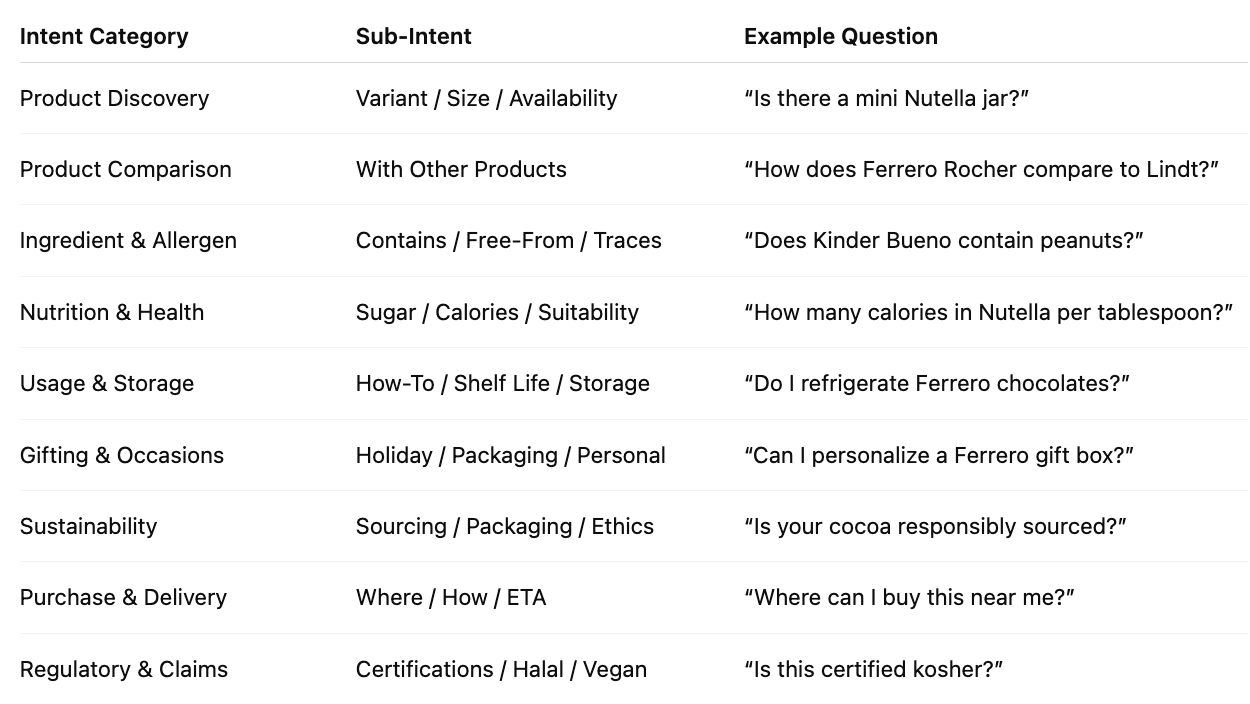Click the cocoa responsibly sourced question
1250x704 pixels.
click(x=935, y=527)
